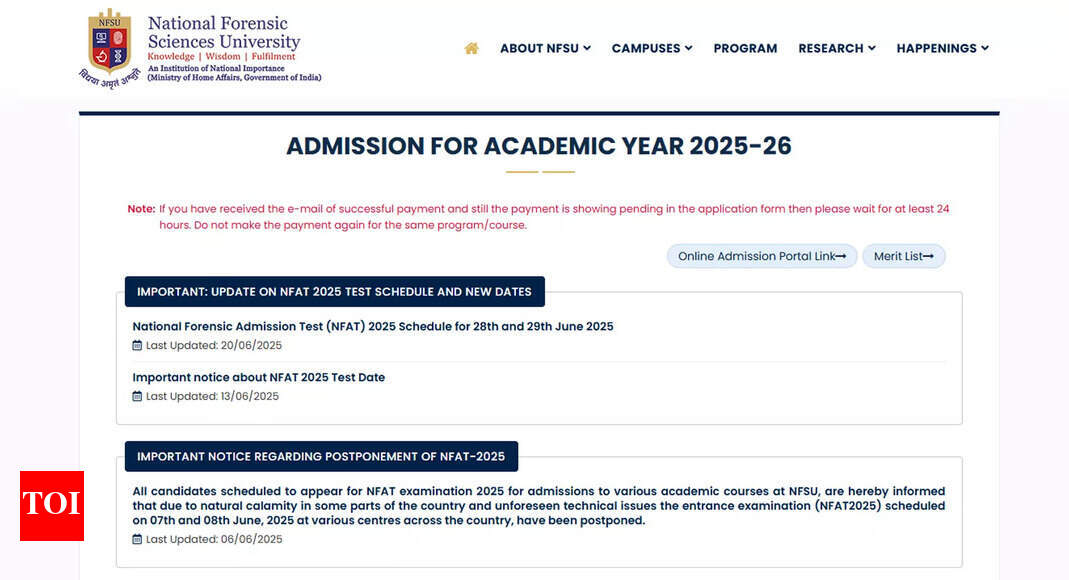Viewport: 1069px width, 580px height.
Task: Click arrow on Online Admission Portal Link
Action: click(841, 257)
